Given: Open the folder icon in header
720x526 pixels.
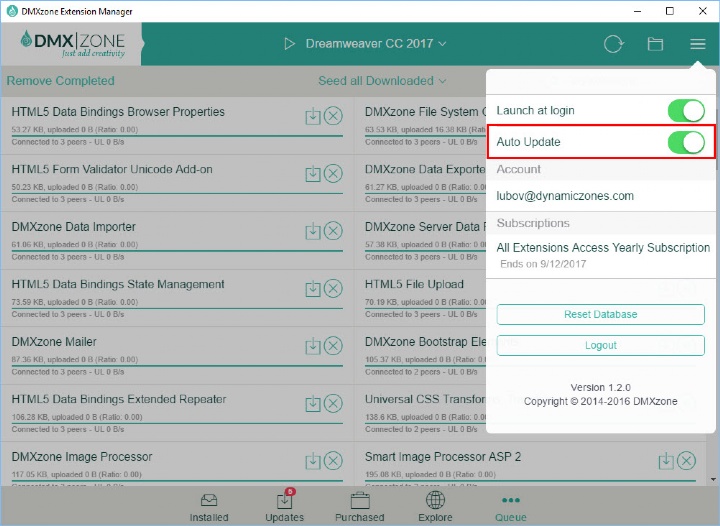Looking at the screenshot, I should [x=655, y=44].
